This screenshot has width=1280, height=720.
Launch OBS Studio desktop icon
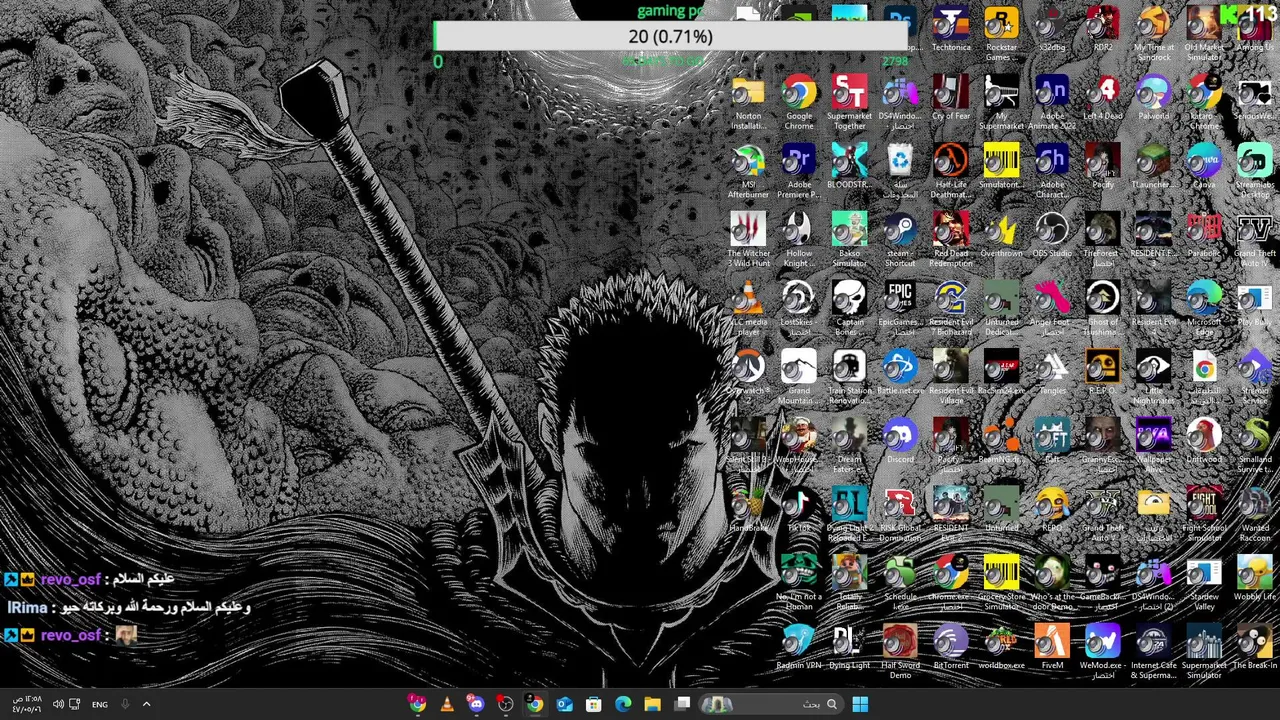coord(1052,236)
